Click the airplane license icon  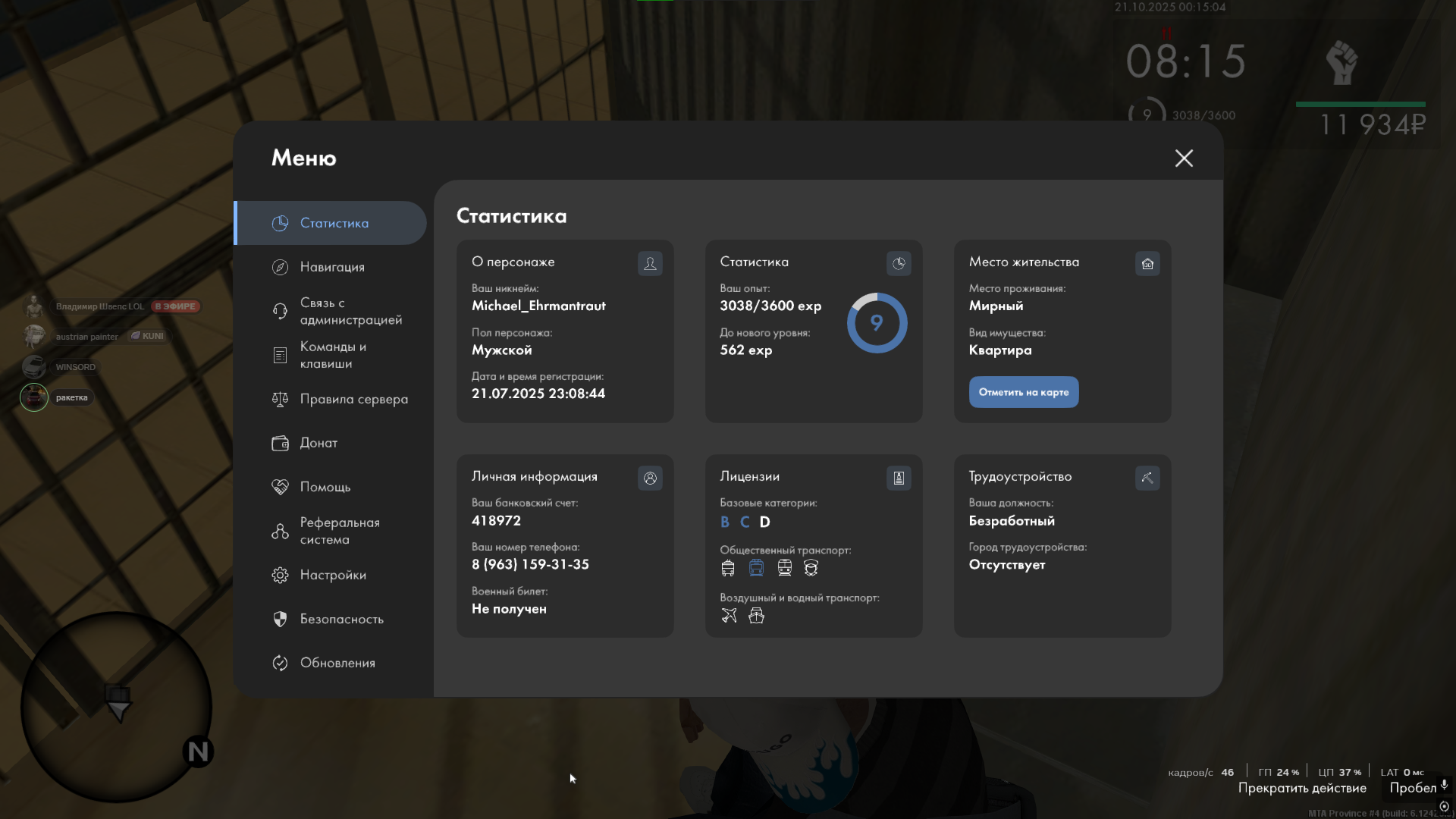(729, 616)
